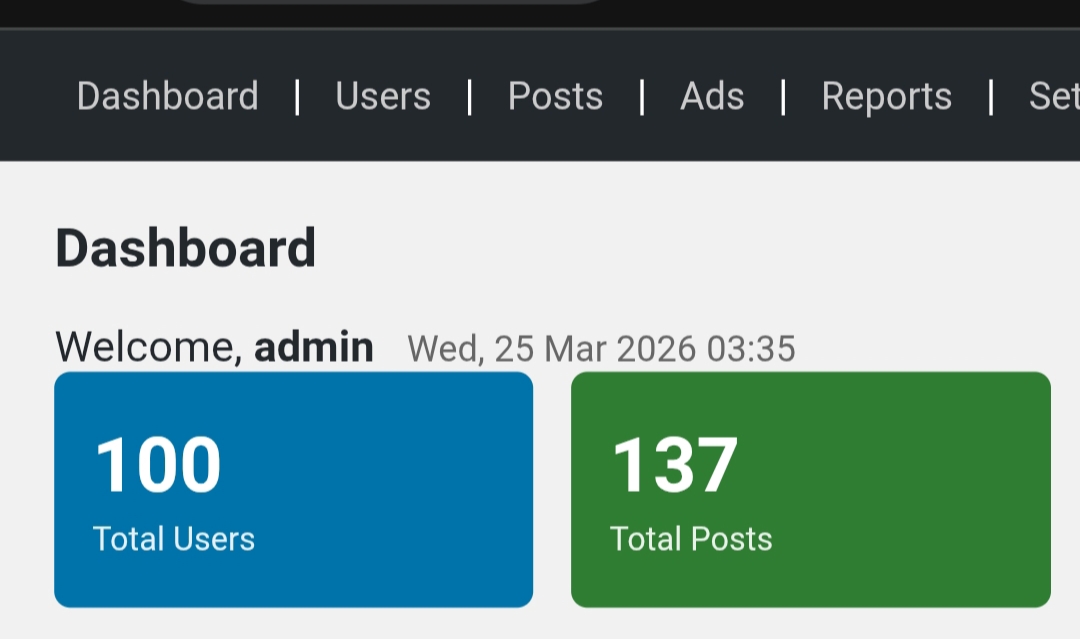Click the divider between Ads and Reports
This screenshot has height=639, width=1080.
pyautogui.click(x=783, y=98)
